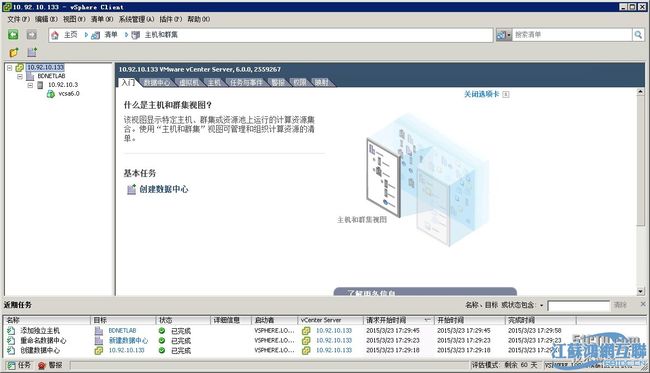Image resolution: width=650 pixels, height=373 pixels.
Task: Open the 清单 menu in menu bar
Action: pos(102,19)
